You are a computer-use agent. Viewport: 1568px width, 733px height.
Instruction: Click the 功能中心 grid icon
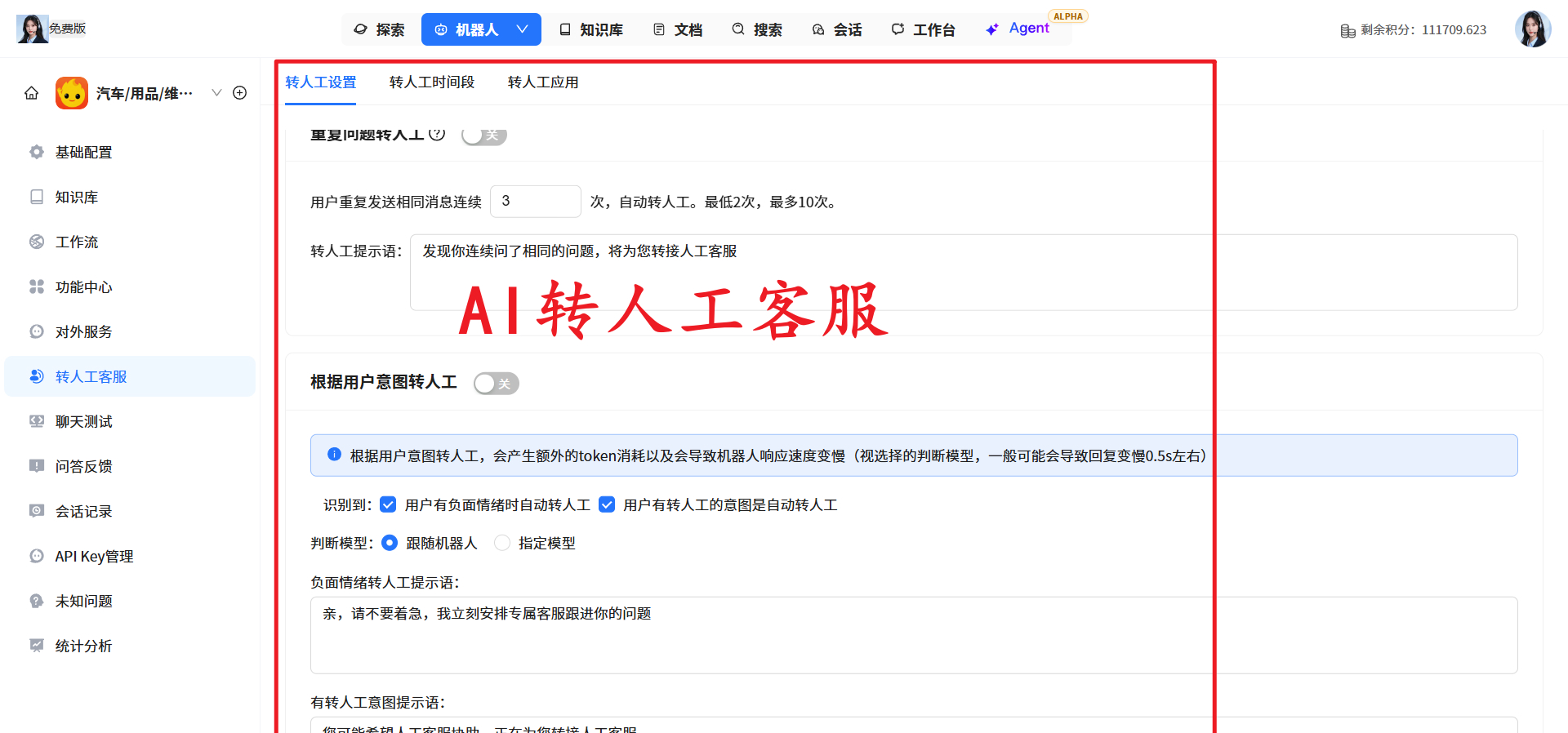pyautogui.click(x=37, y=287)
